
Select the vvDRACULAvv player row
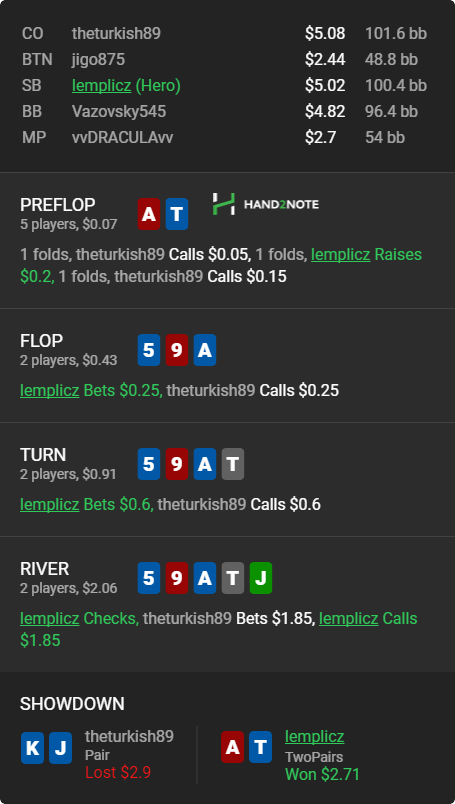tap(225, 137)
